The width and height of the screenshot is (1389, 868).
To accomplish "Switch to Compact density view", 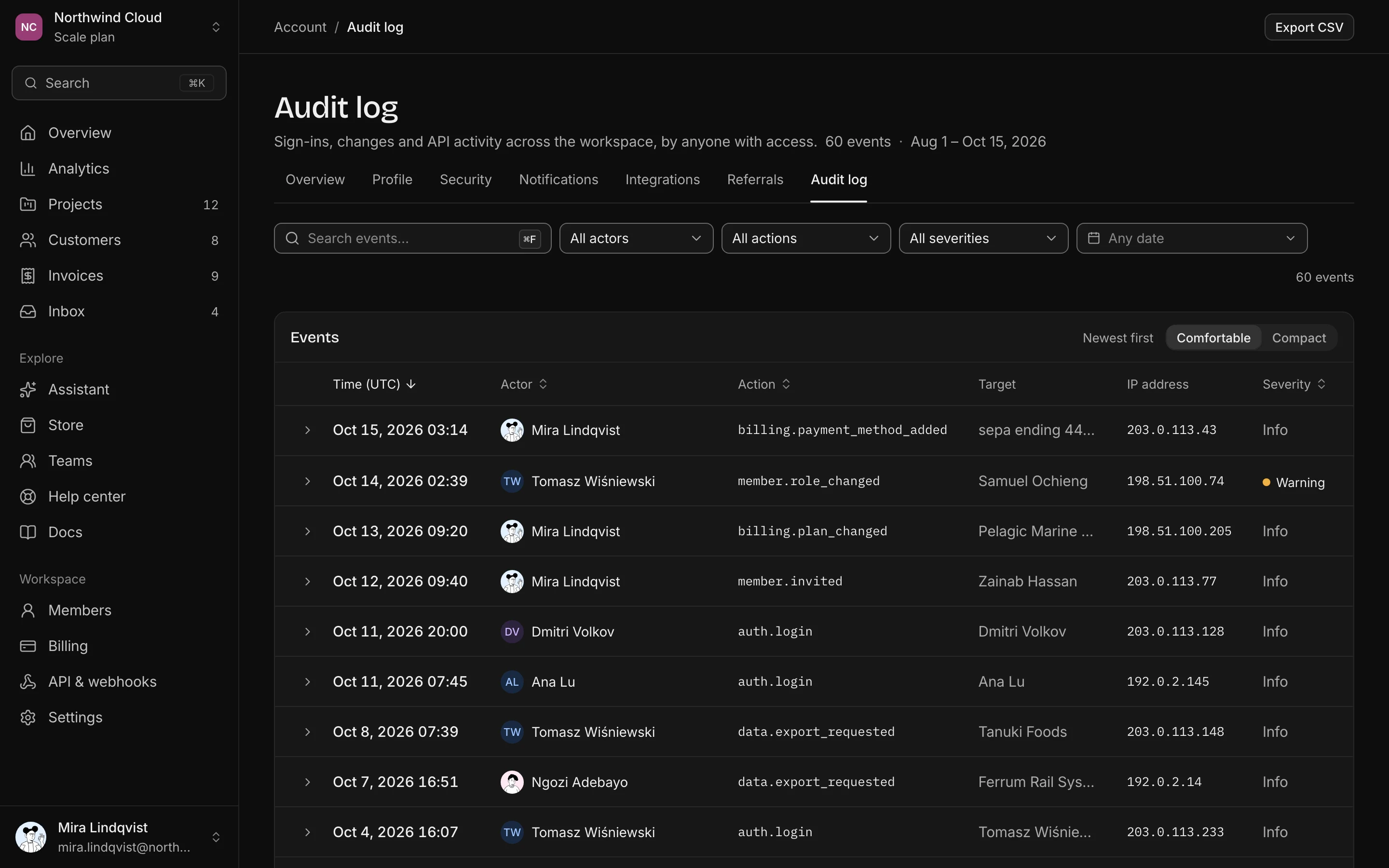I will 1298,338.
